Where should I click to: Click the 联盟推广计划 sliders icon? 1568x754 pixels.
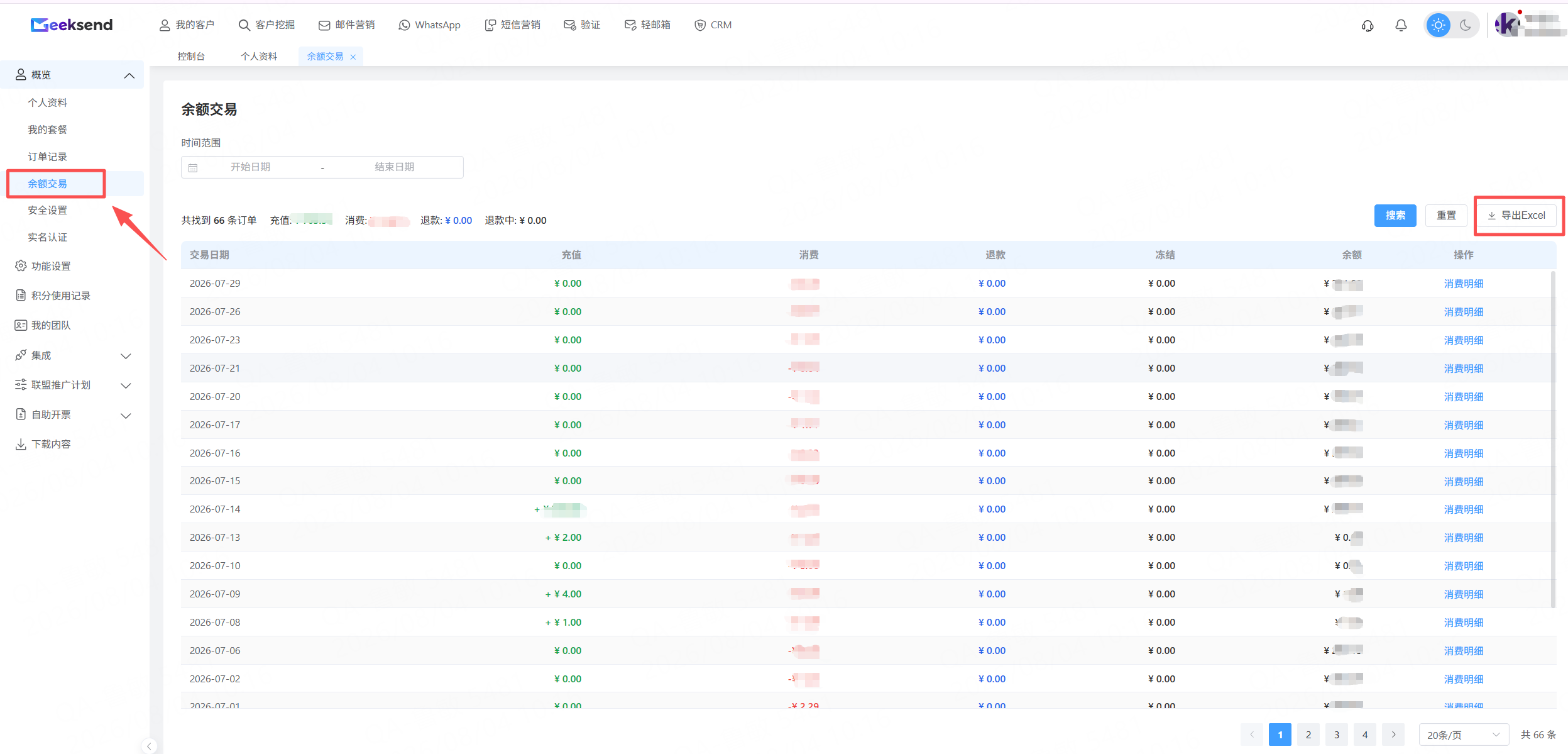21,385
